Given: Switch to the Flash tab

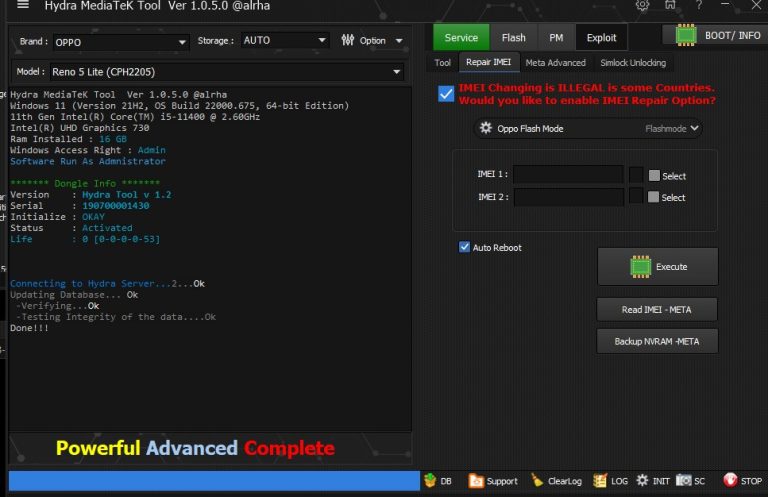Looking at the screenshot, I should 513,38.
